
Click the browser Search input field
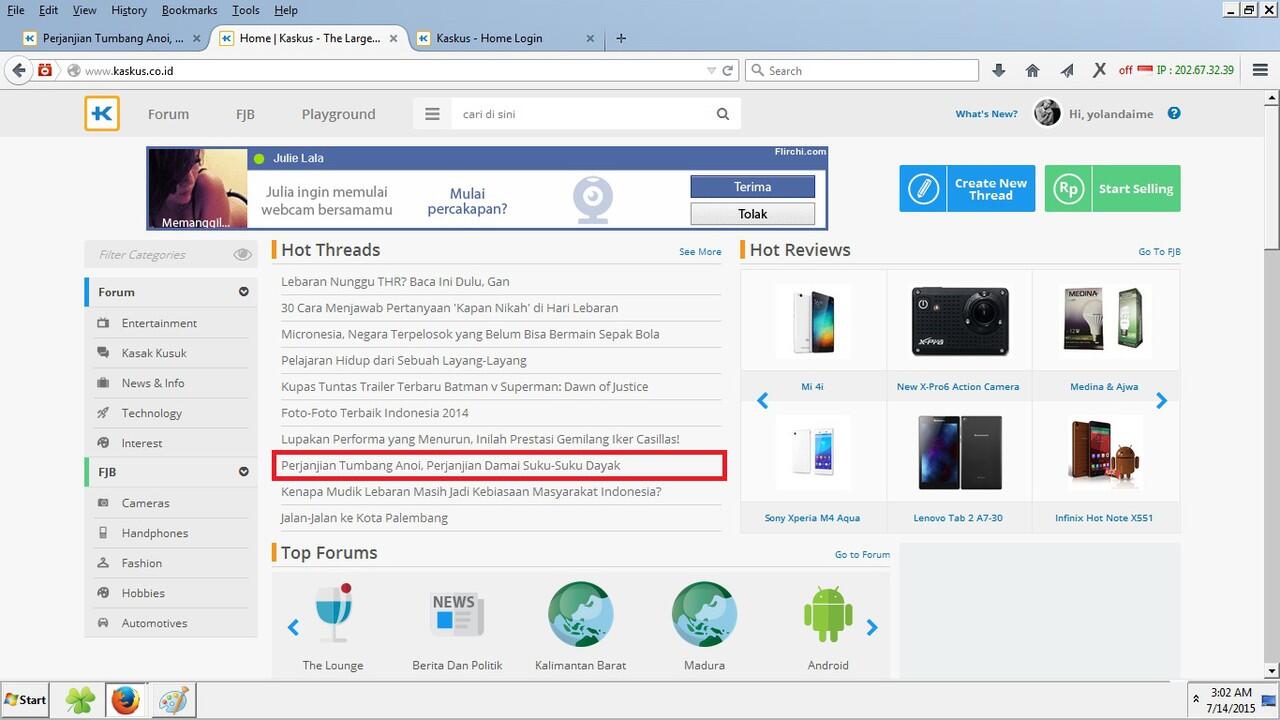(862, 70)
